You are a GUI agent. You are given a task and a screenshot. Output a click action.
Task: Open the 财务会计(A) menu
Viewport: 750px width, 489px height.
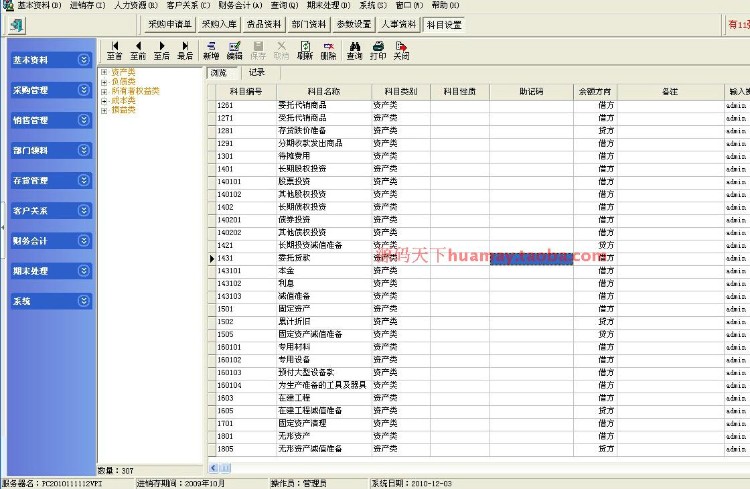coord(240,5)
